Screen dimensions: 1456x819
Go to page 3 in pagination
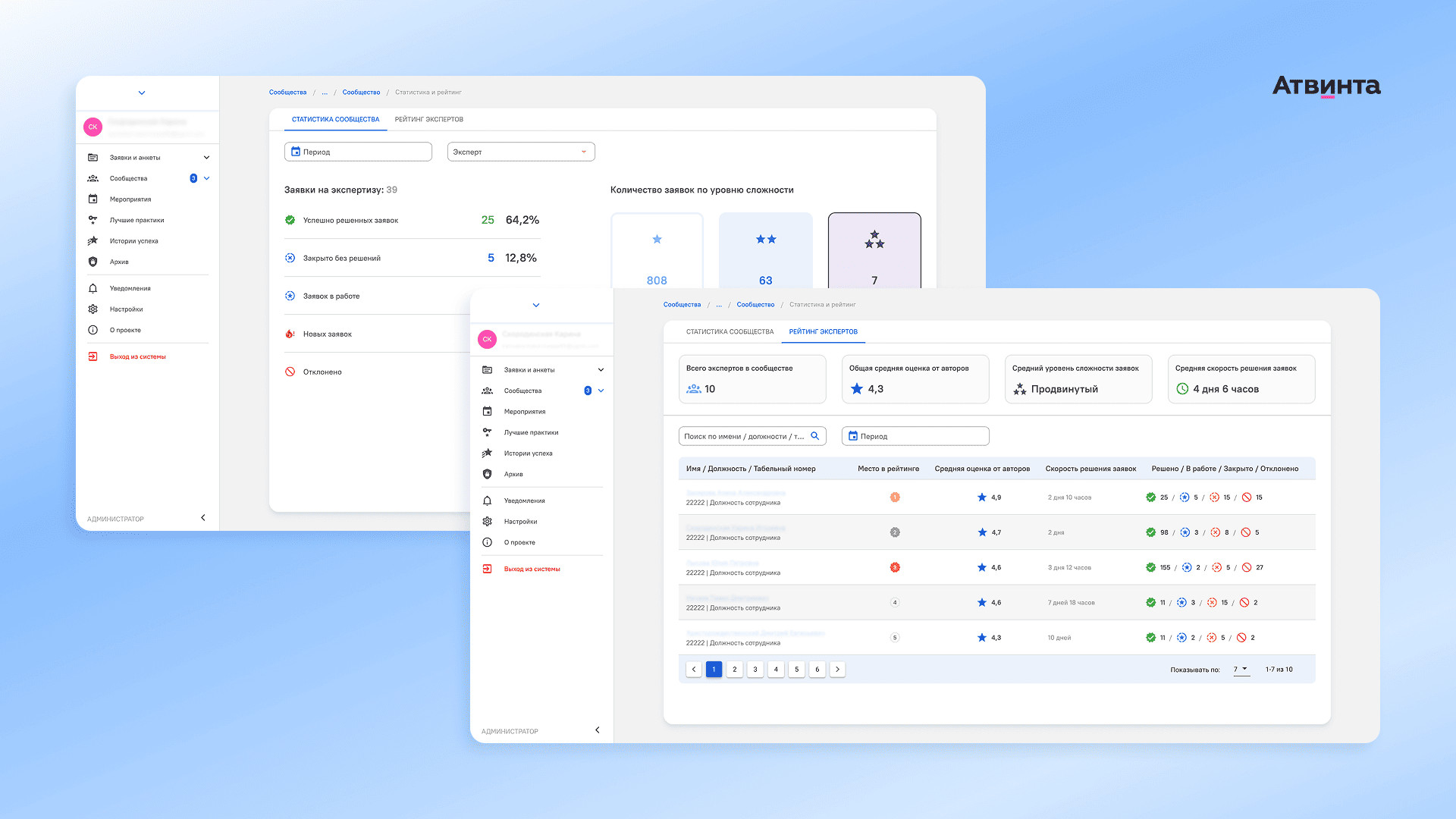pyautogui.click(x=755, y=670)
